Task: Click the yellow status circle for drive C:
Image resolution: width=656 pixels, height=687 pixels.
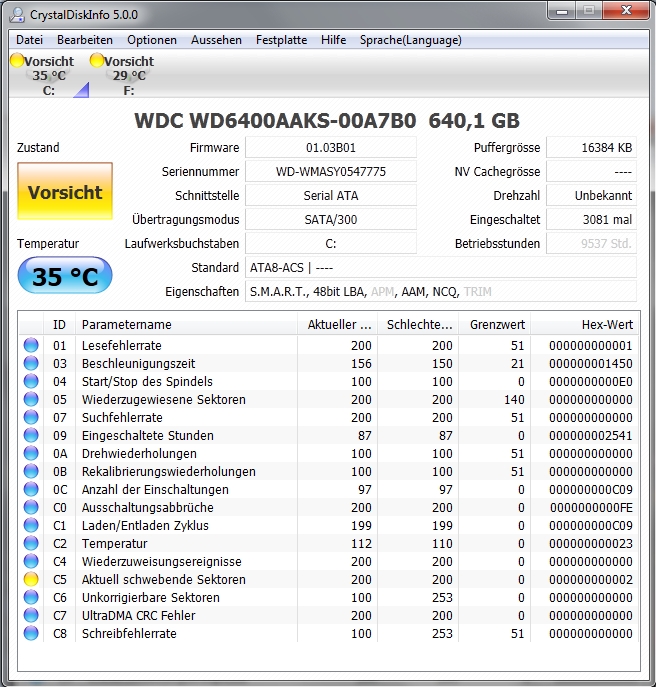Action: (17, 60)
